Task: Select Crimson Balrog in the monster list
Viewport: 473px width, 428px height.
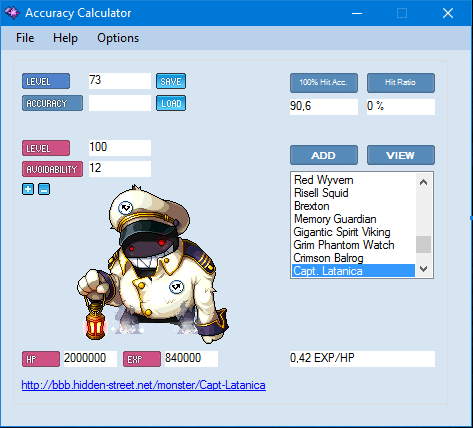Action: (x=328, y=258)
